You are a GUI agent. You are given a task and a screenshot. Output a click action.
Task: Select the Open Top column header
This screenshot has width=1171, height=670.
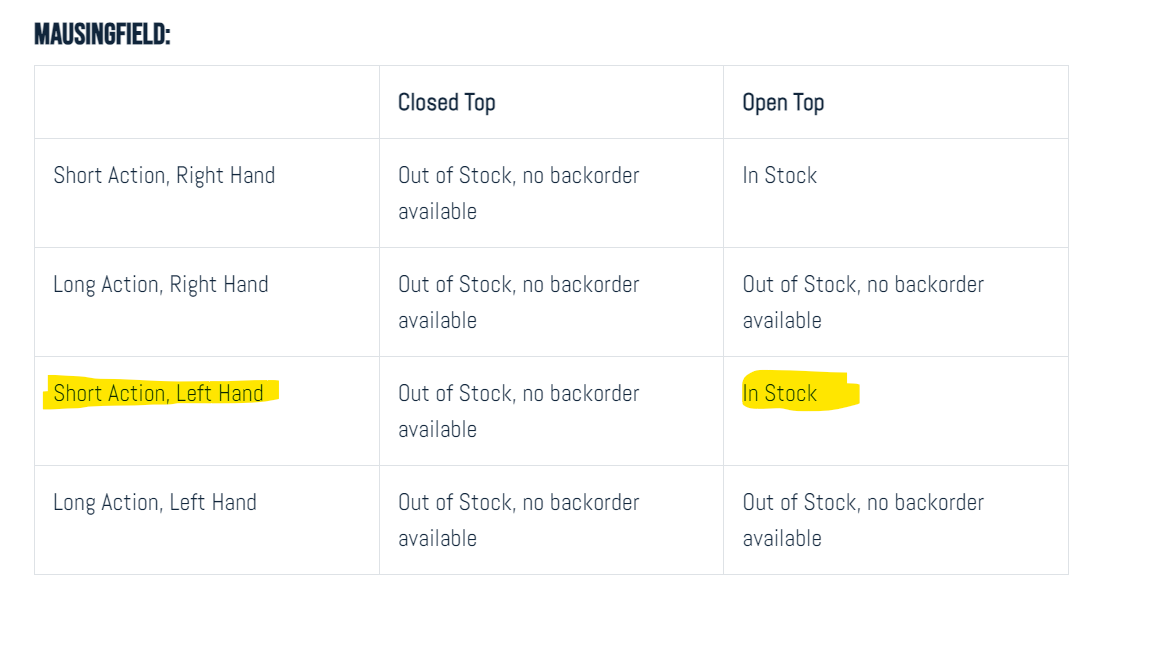pos(783,102)
